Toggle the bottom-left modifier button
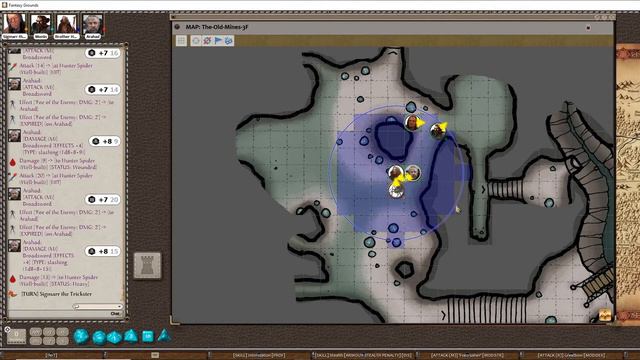The width and height of the screenshot is (640, 360). [x=36, y=341]
